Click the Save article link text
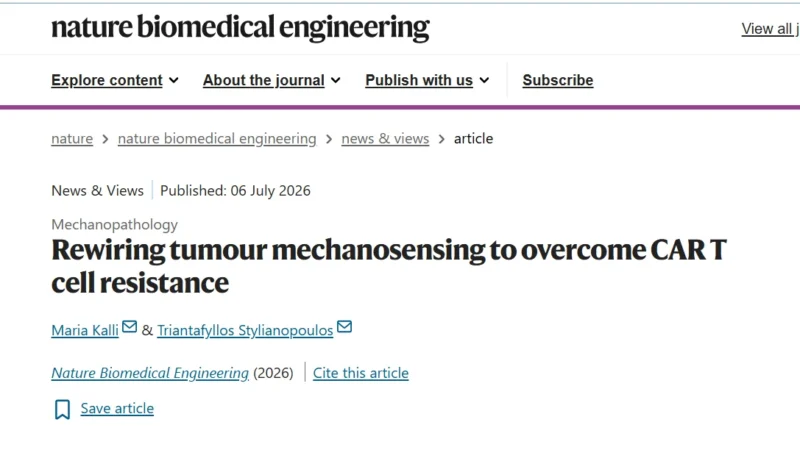 coord(117,409)
